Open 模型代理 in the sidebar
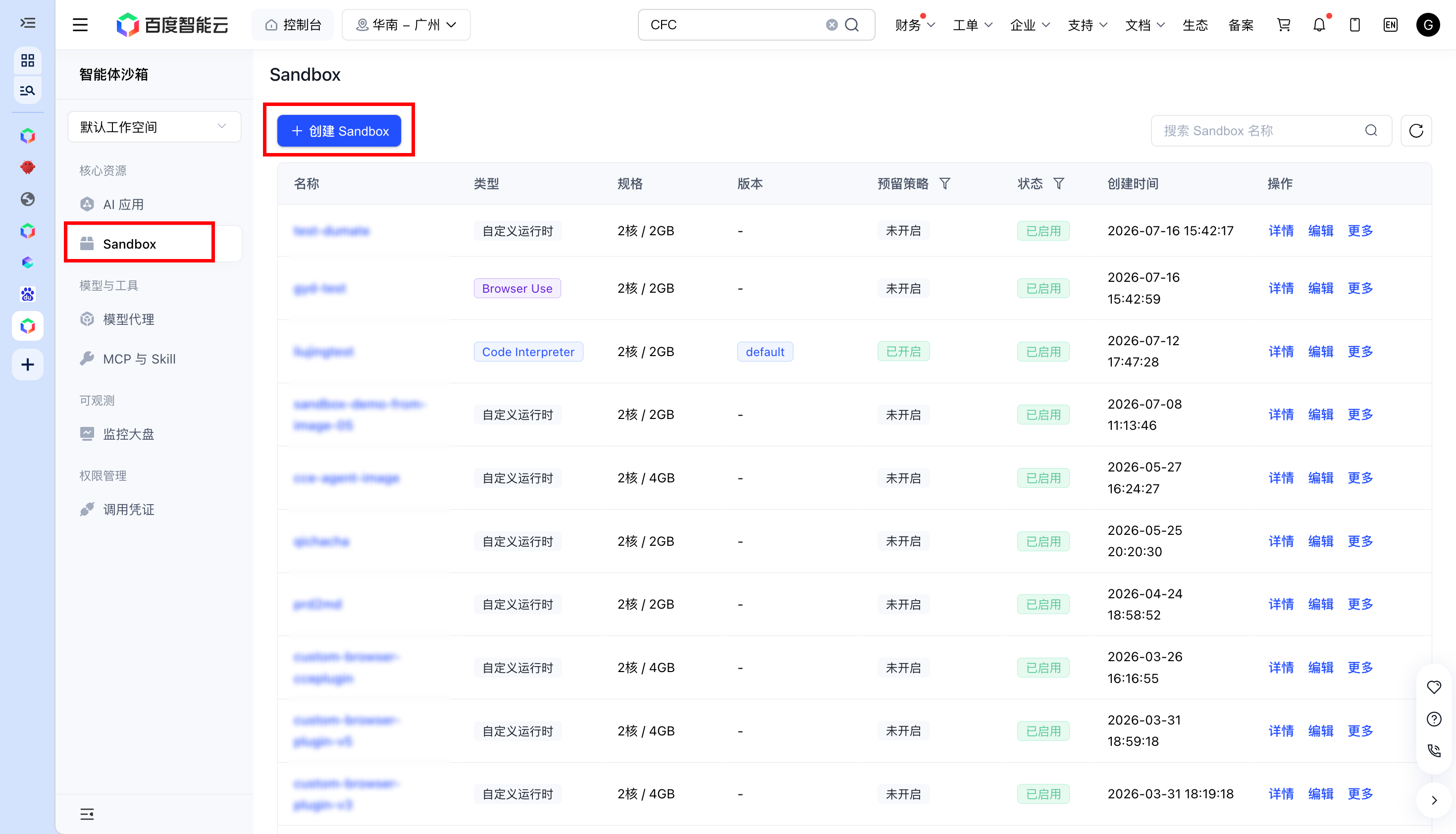The width and height of the screenshot is (1456, 834). pos(154,319)
